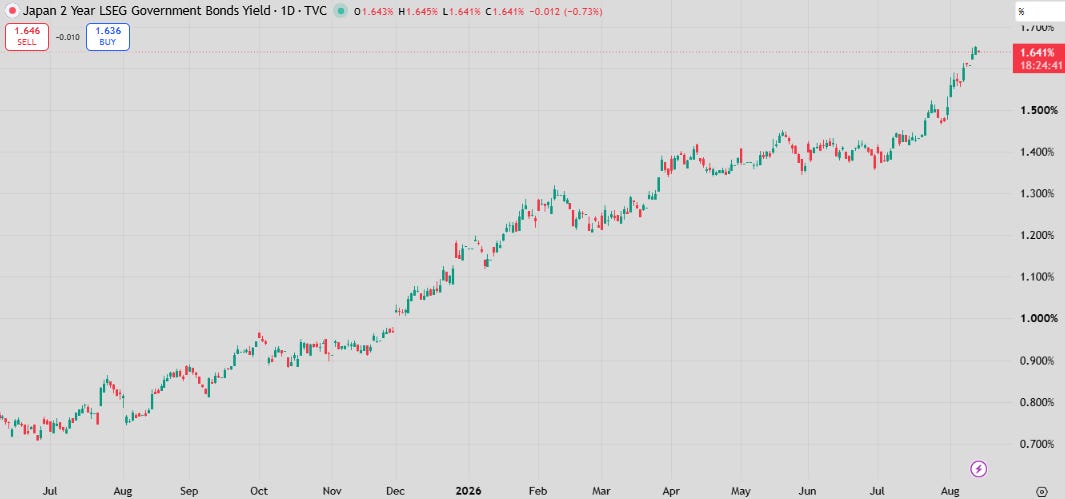This screenshot has width=1065, height=499.
Task: Click the green market status indicator
Action: tap(340, 12)
